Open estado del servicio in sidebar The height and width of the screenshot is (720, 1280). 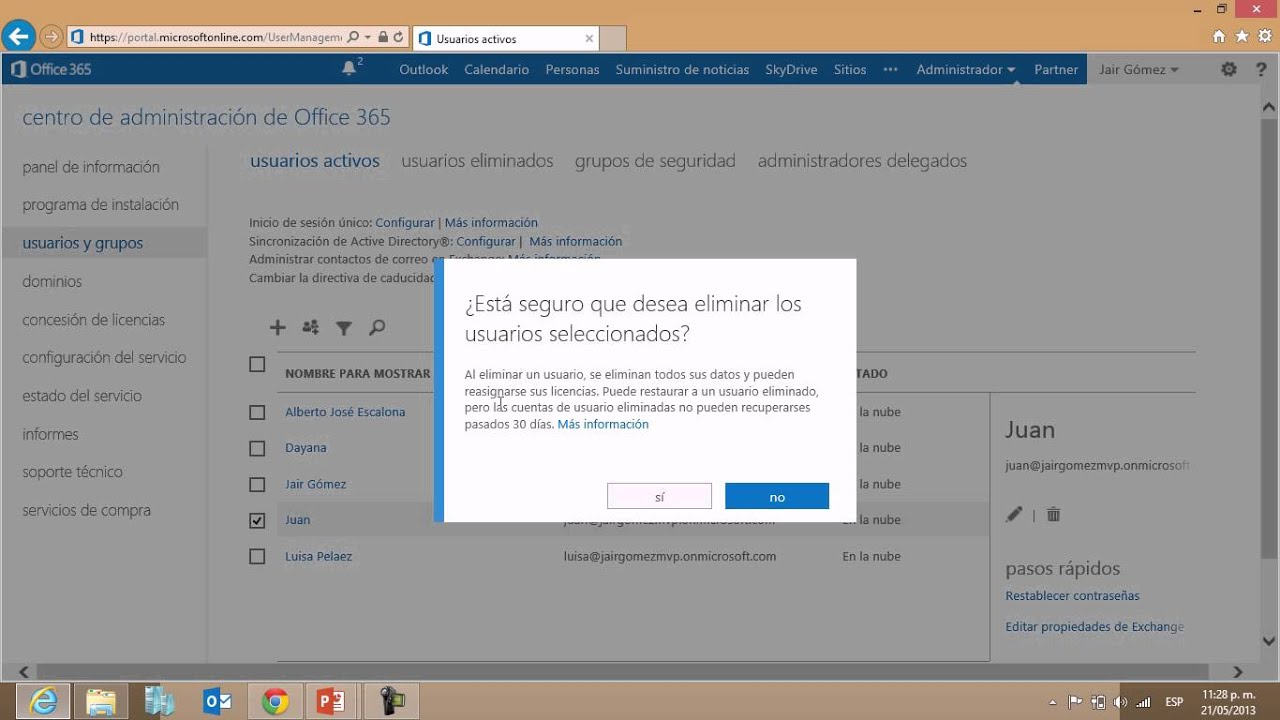click(82, 396)
